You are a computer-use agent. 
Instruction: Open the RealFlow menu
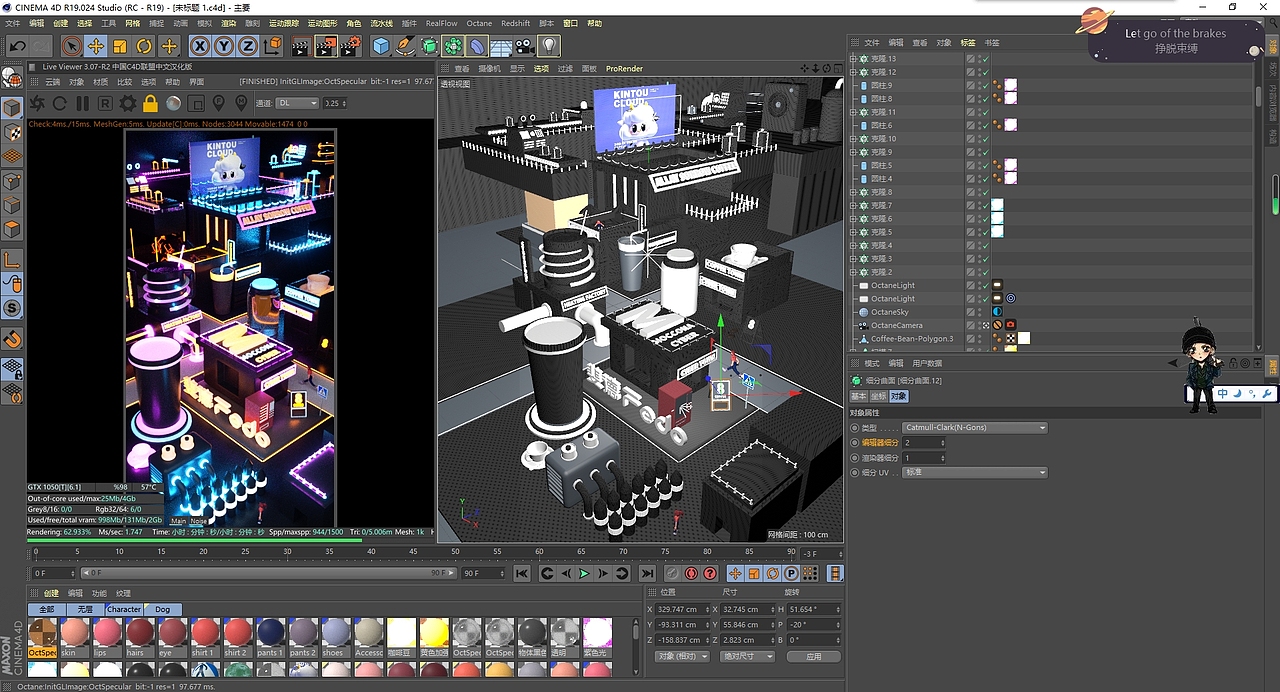click(x=441, y=23)
